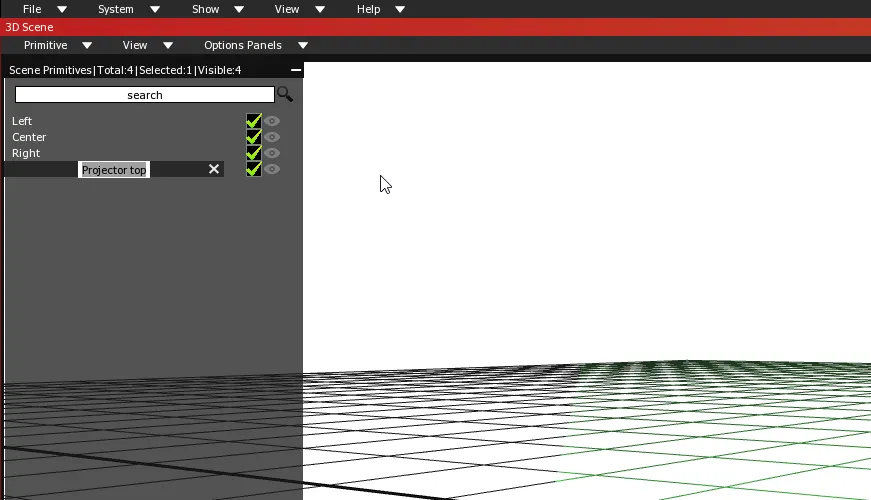Open the 3D Scene View menu
Image resolution: width=871 pixels, height=500 pixels.
point(135,46)
